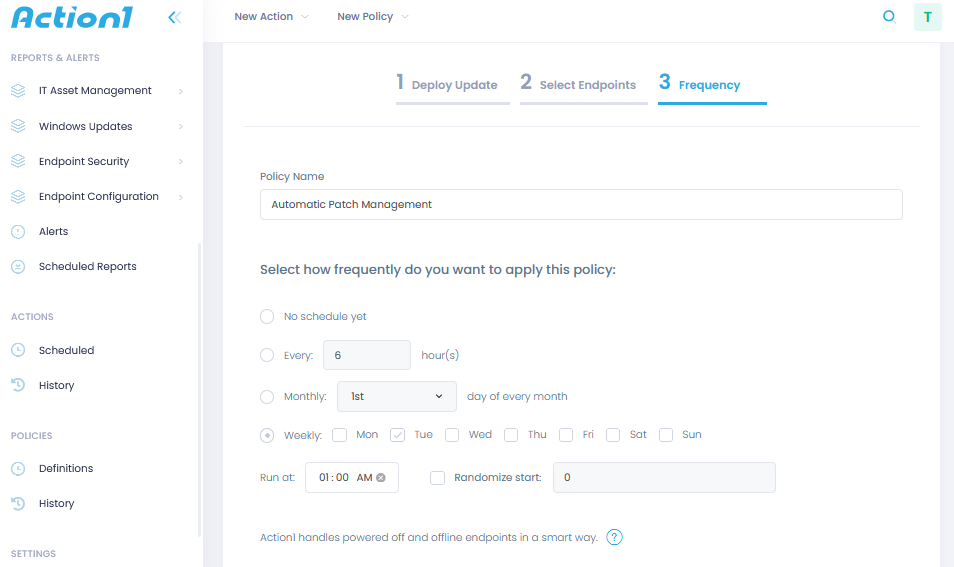Open History under Policies
This screenshot has width=954, height=567.
point(57,504)
